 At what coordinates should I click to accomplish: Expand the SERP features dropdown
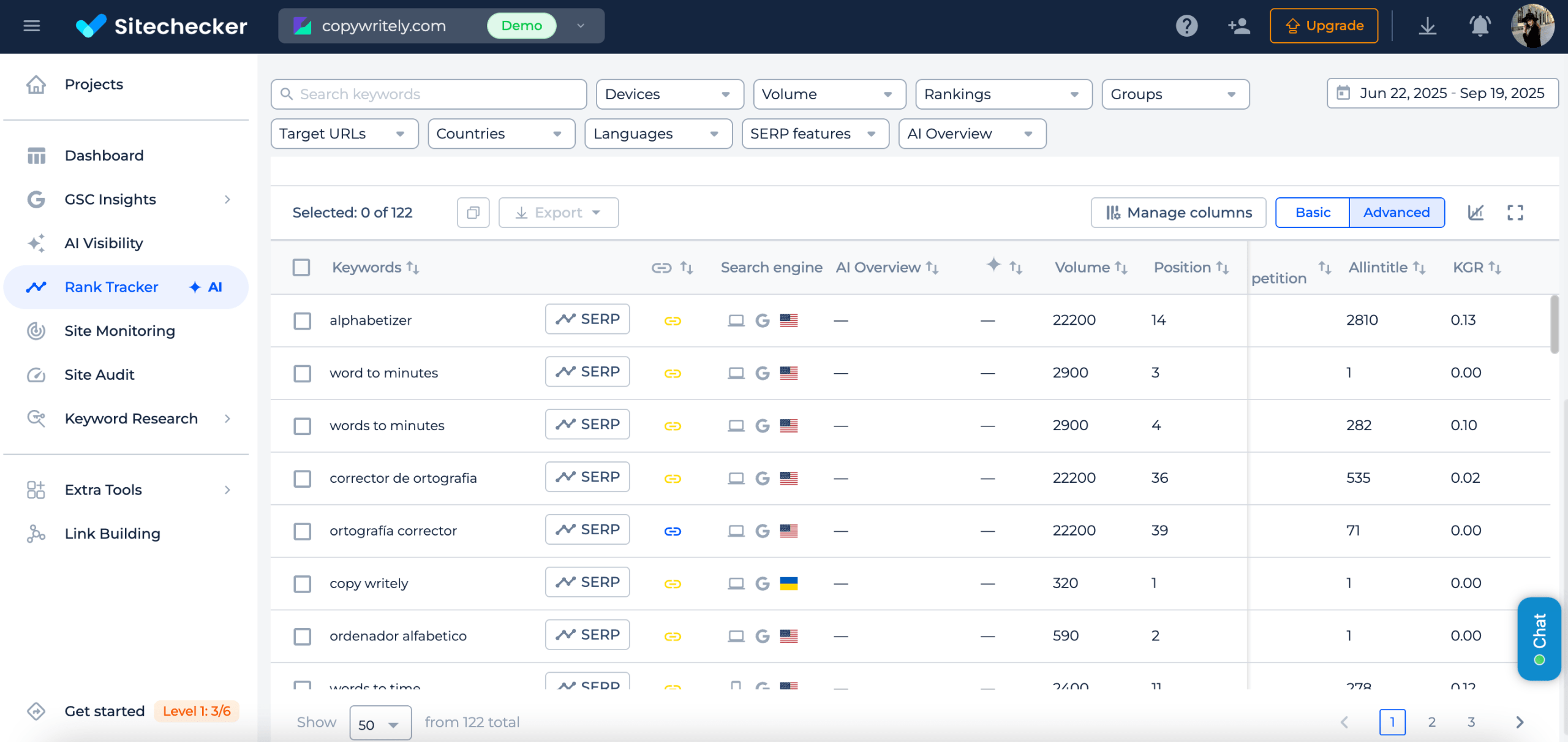coord(815,134)
